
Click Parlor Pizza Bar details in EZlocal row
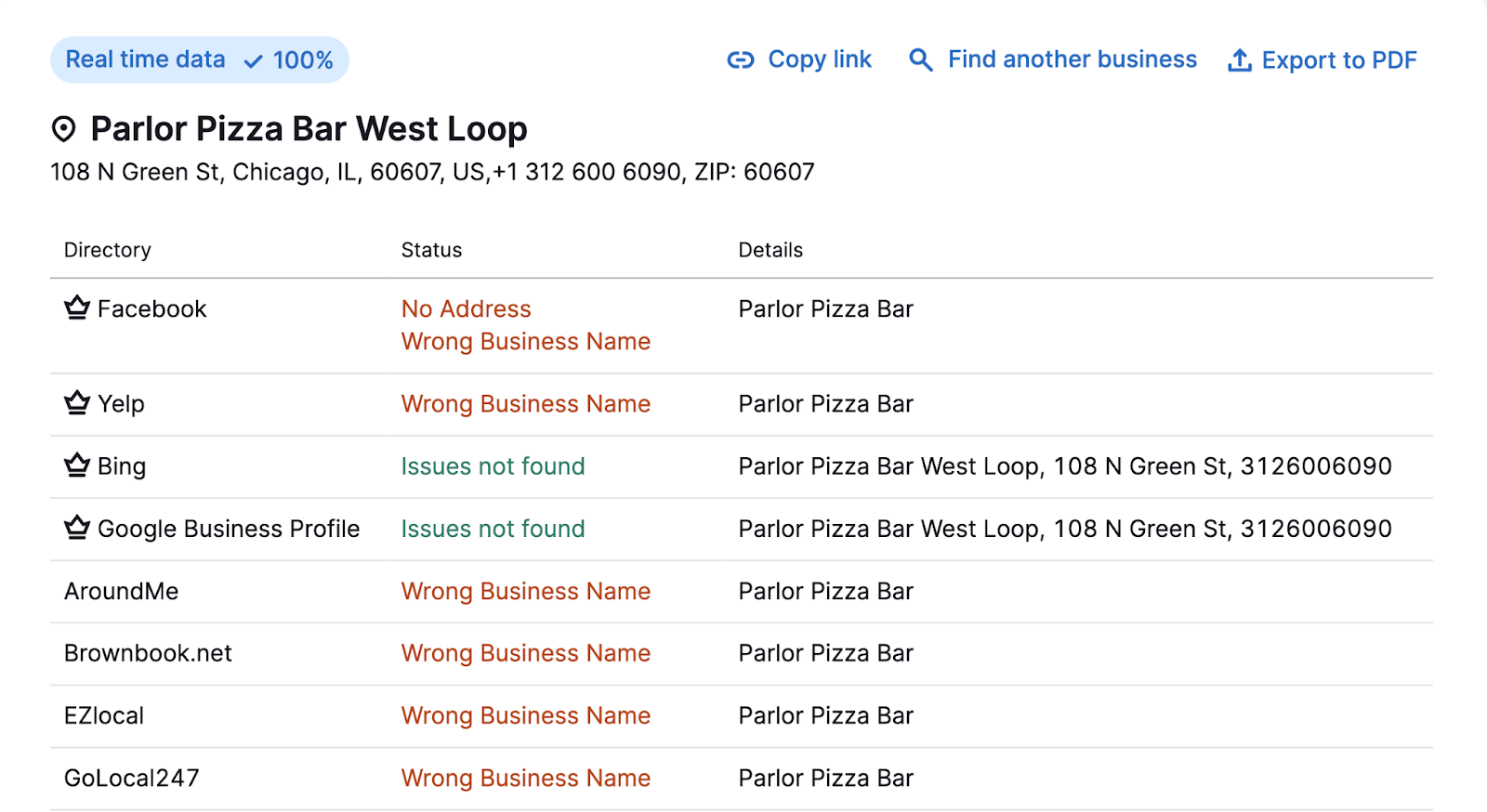pyautogui.click(x=826, y=715)
